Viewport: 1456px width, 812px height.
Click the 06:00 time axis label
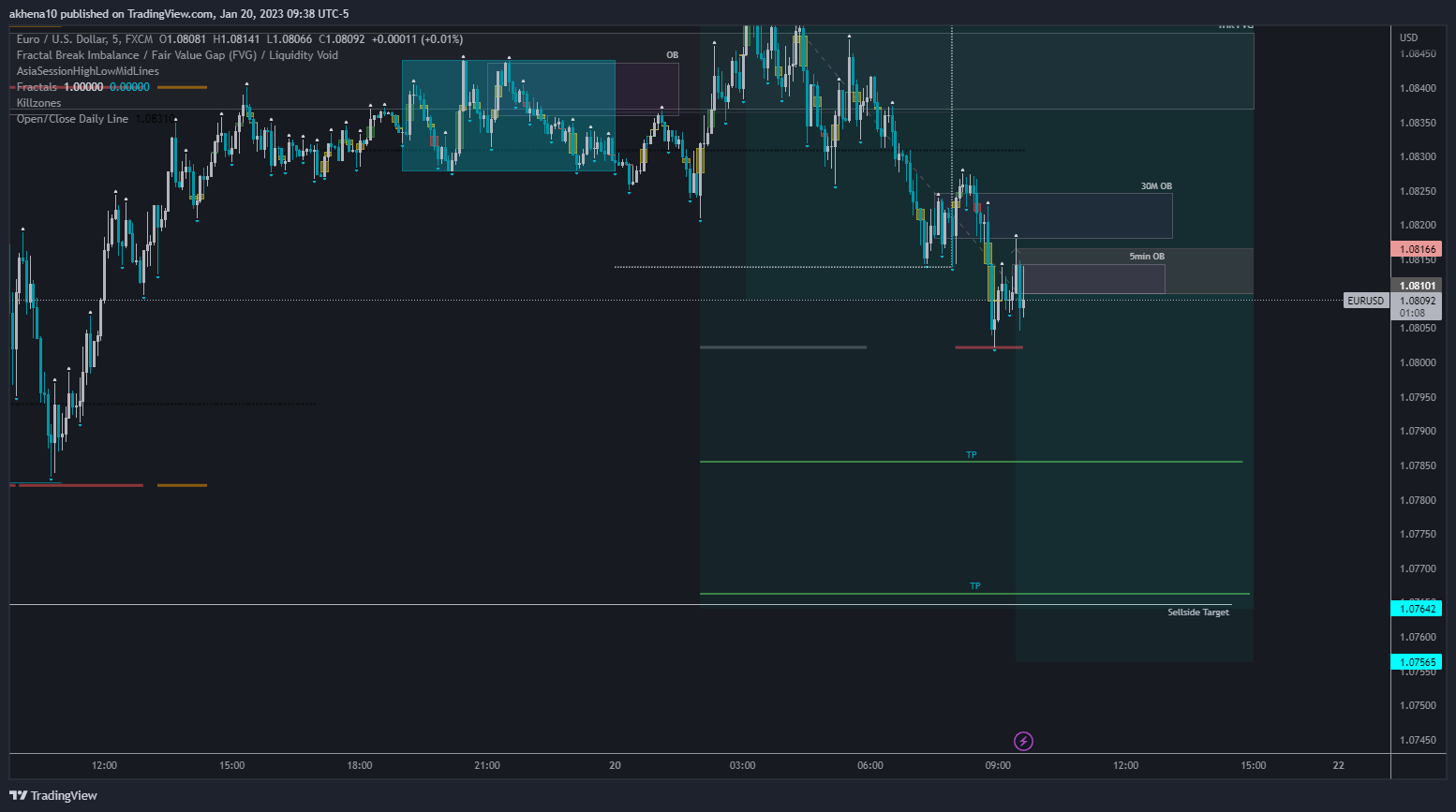870,765
